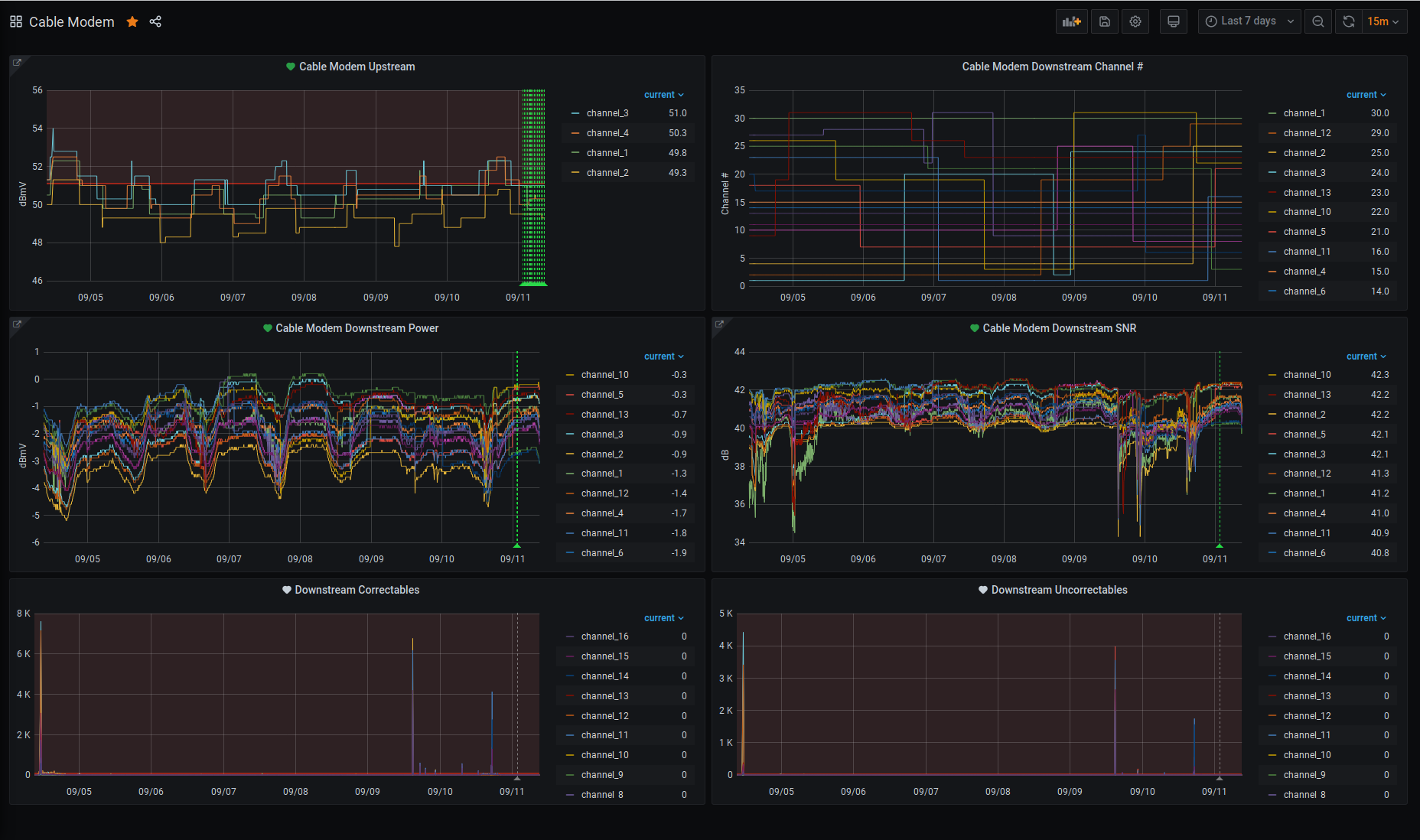Zoom out the time range

click(1317, 21)
